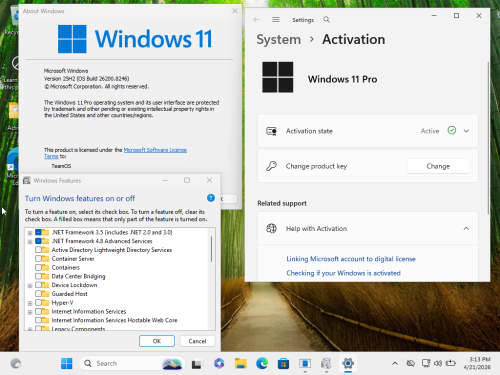
Task: Click the Settings search magnifier icon
Action: [x=327, y=20]
